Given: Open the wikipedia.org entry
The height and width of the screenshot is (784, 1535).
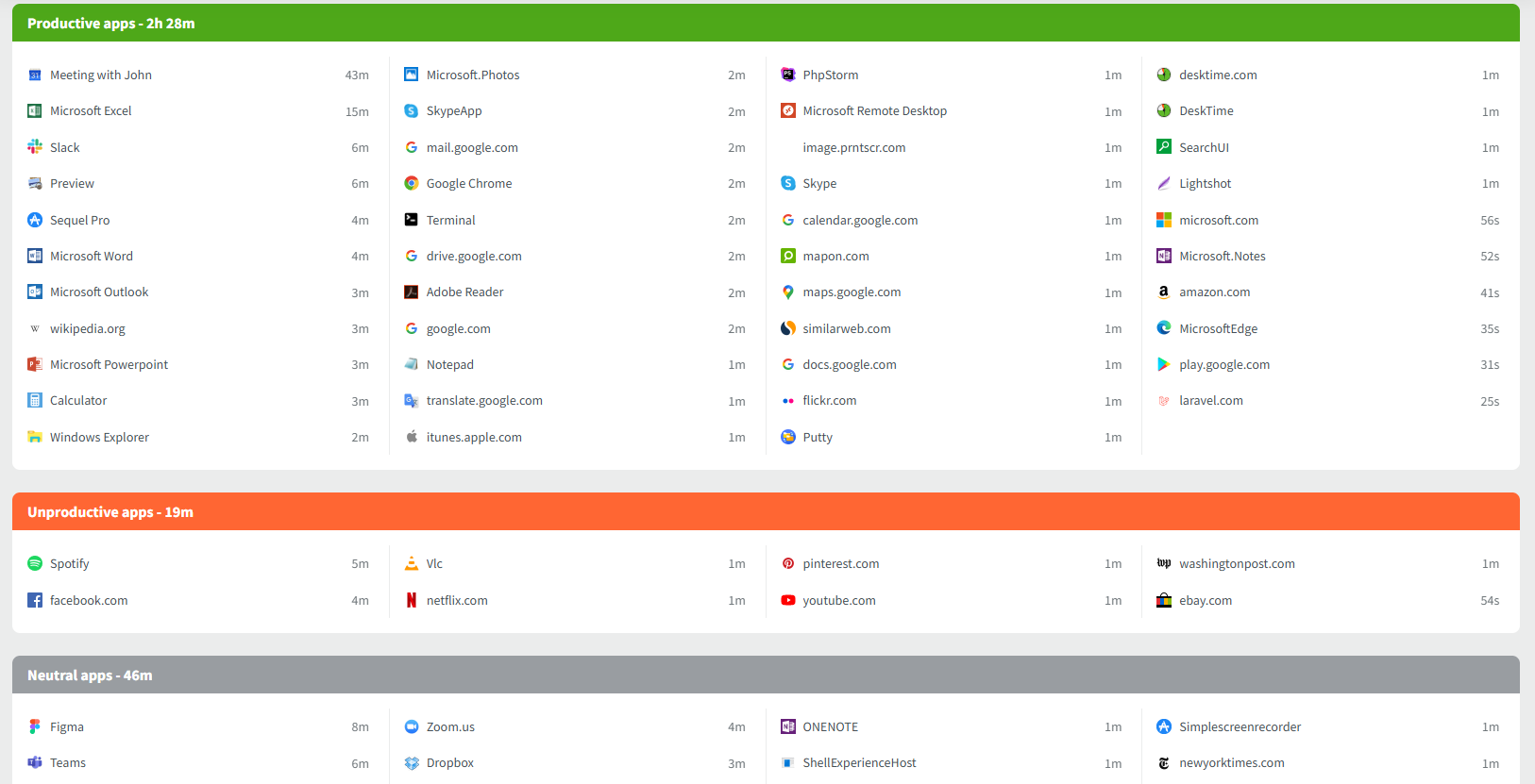Looking at the screenshot, I should 88,329.
